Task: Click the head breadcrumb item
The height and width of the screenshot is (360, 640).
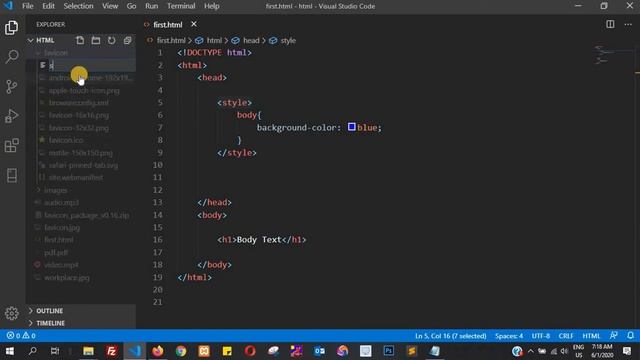Action: 251,40
